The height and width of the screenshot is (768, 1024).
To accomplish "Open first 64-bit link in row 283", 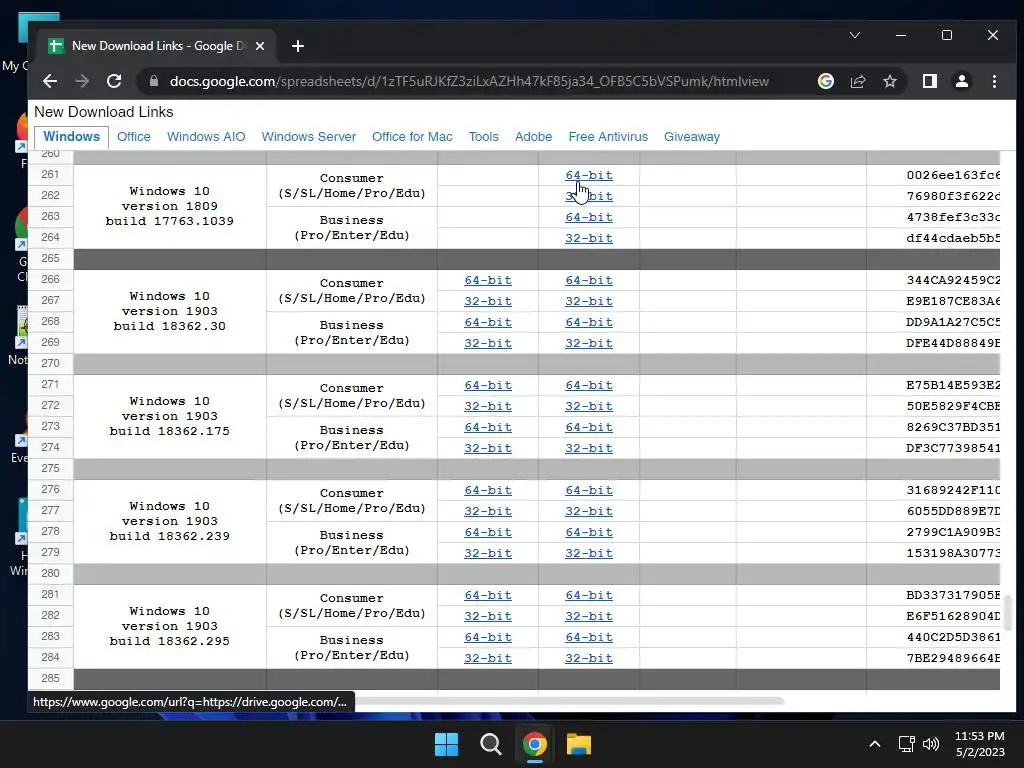I will point(488,637).
